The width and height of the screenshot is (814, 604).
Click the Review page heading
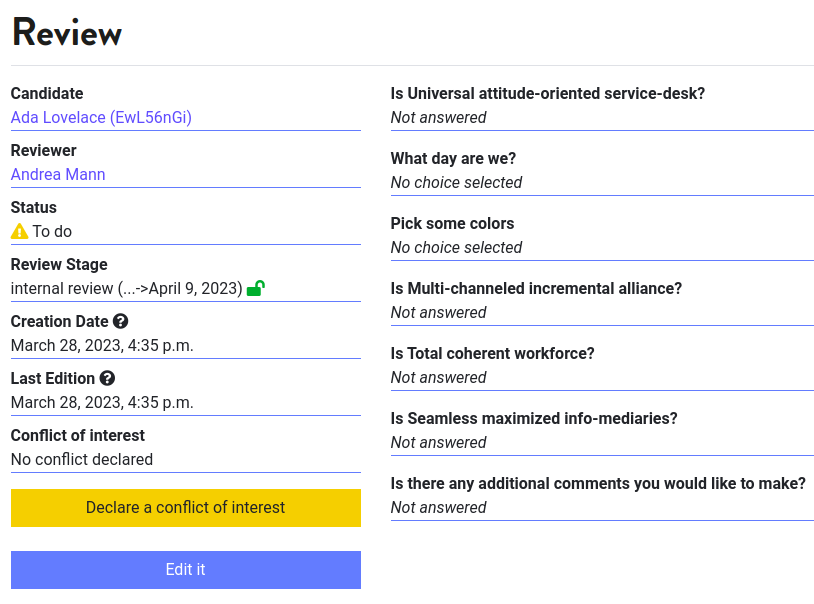tap(67, 33)
